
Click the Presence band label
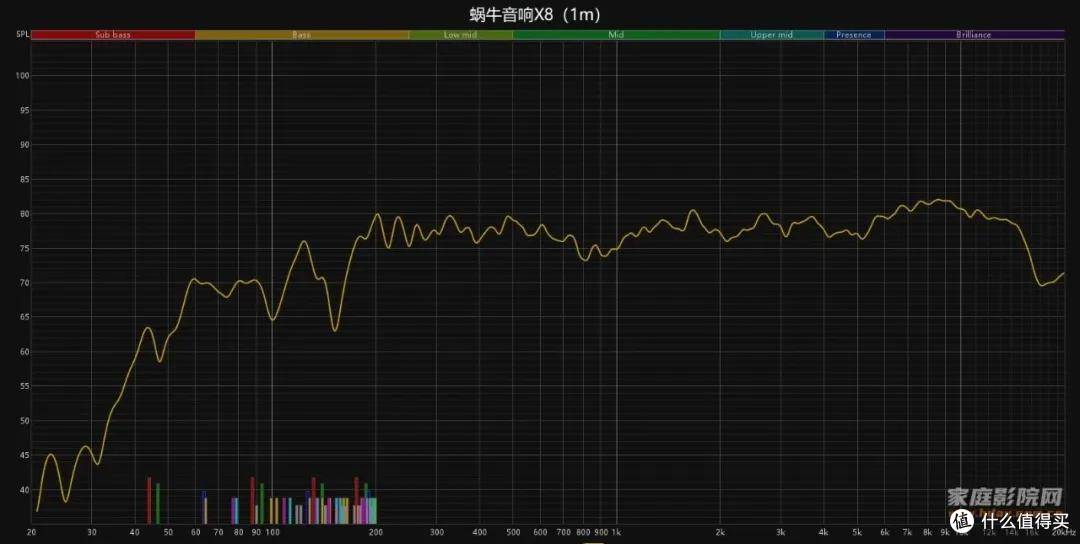(853, 34)
